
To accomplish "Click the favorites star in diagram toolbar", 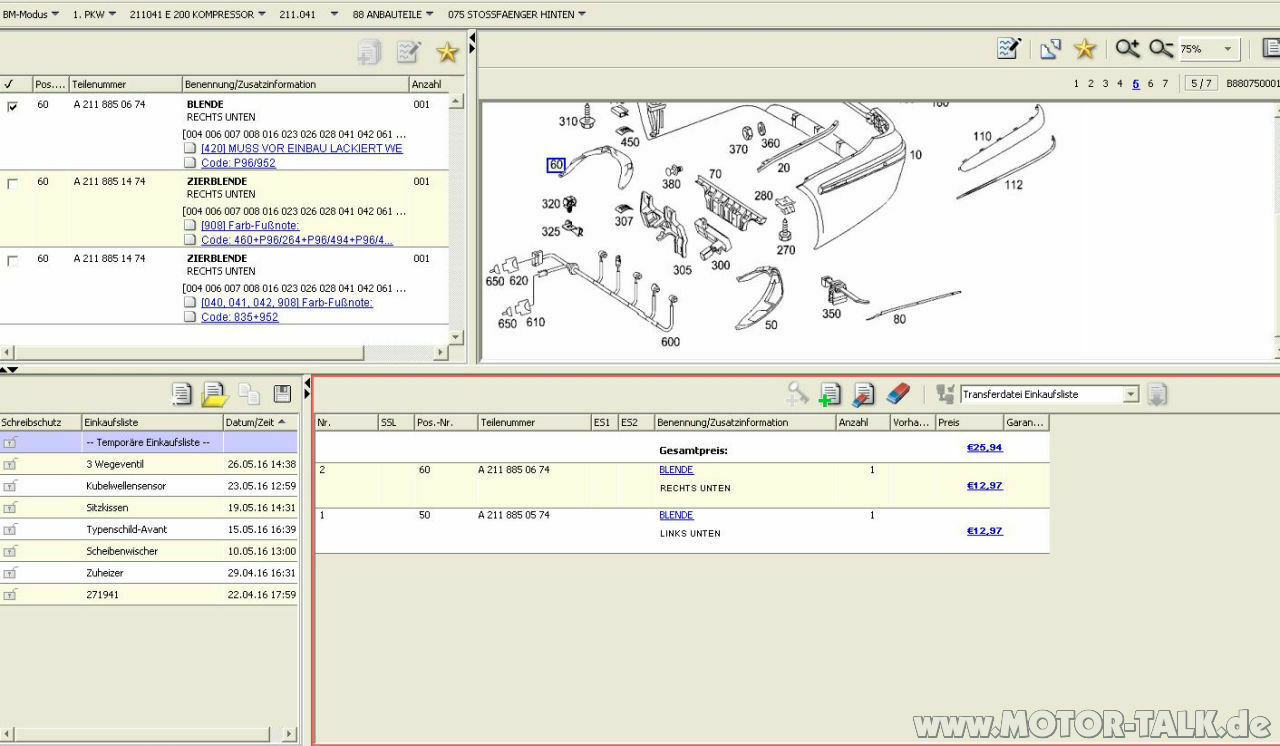I will (x=1085, y=48).
